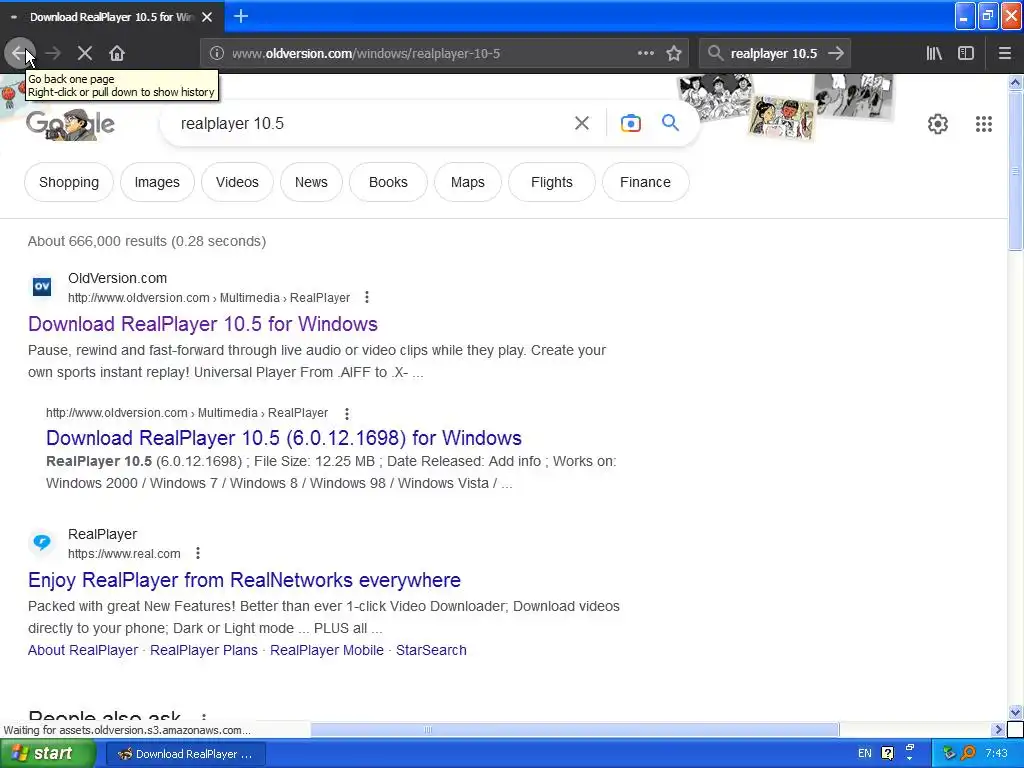Switch to Videos results
This screenshot has height=768, width=1024.
click(x=237, y=182)
